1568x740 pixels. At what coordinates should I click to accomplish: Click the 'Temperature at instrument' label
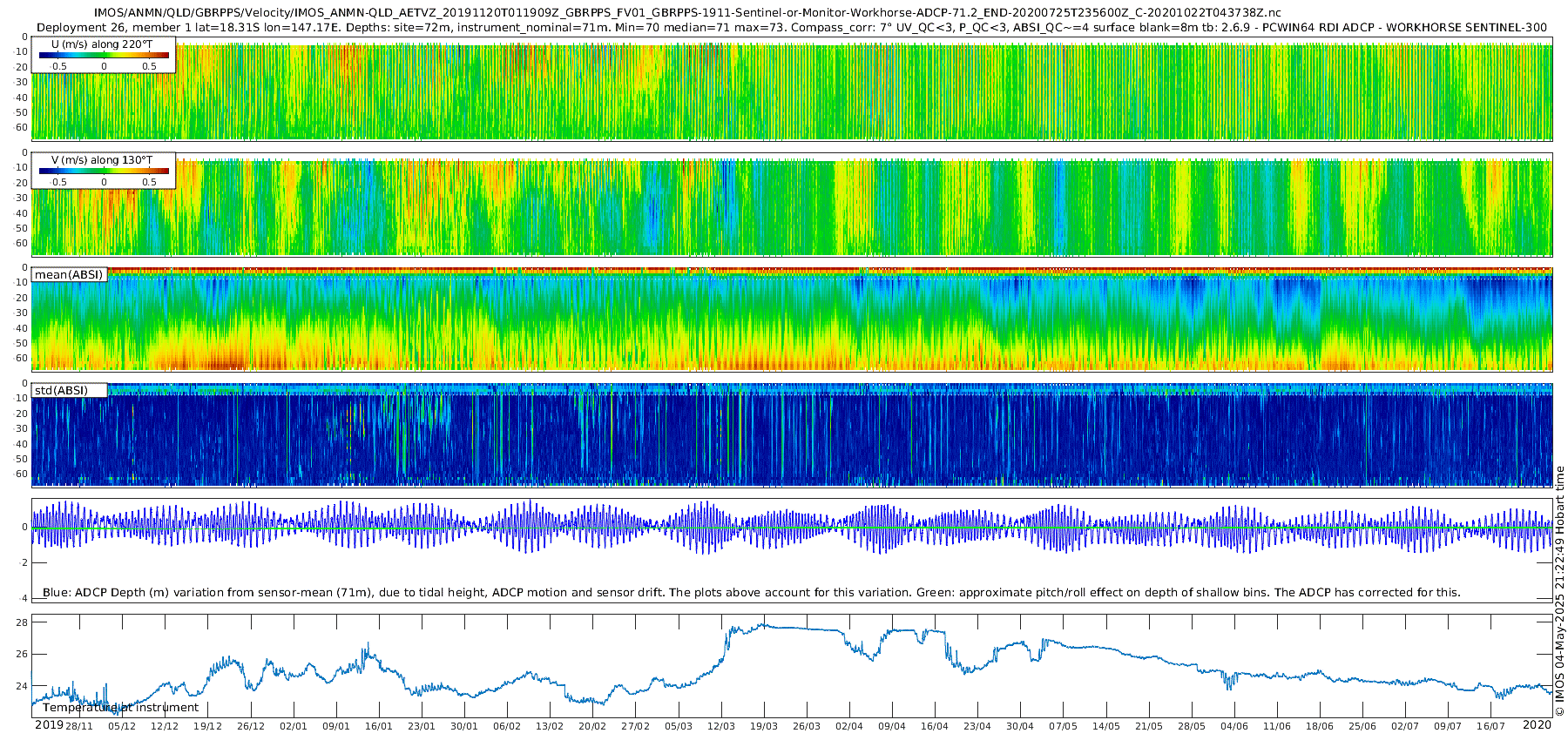tap(120, 708)
